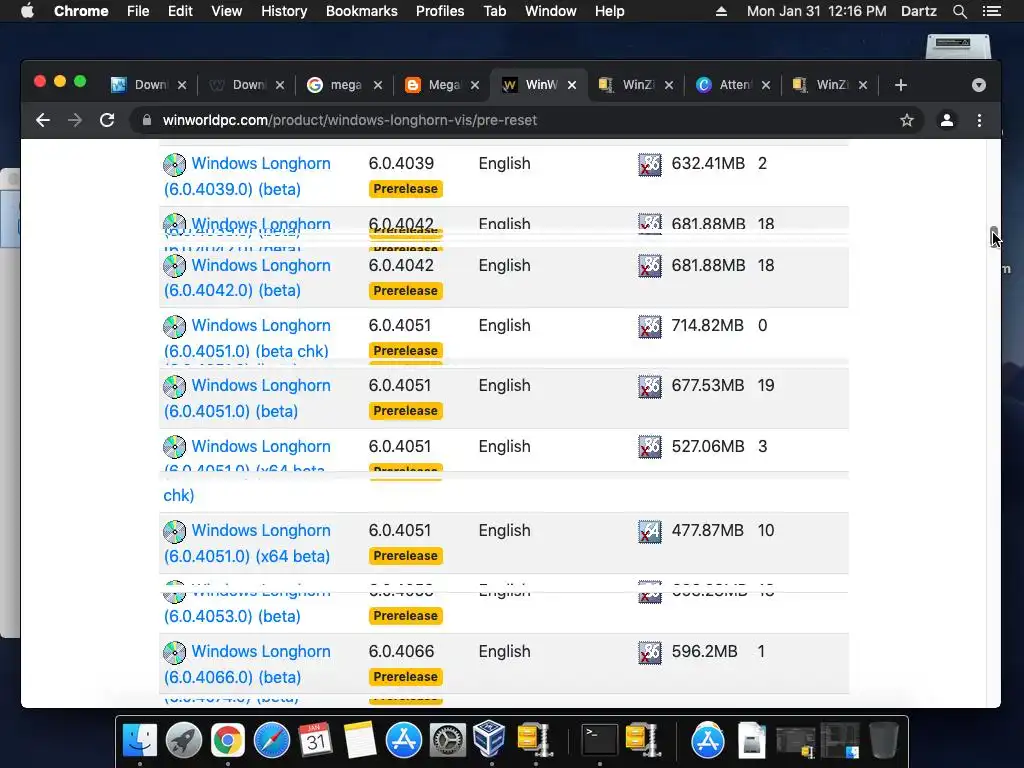
Task: Click the x86 icon beside 632.41MB
Action: click(650, 165)
